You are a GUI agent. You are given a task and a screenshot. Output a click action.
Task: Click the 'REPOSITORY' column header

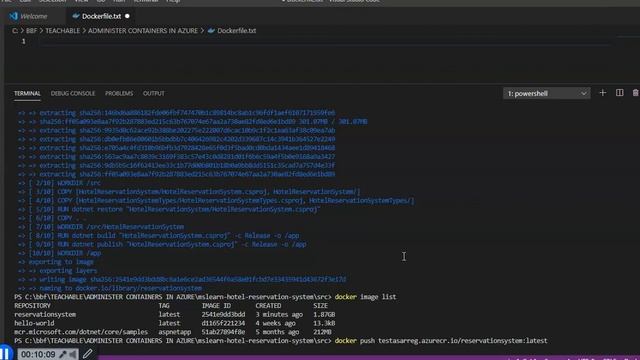click(x=32, y=306)
